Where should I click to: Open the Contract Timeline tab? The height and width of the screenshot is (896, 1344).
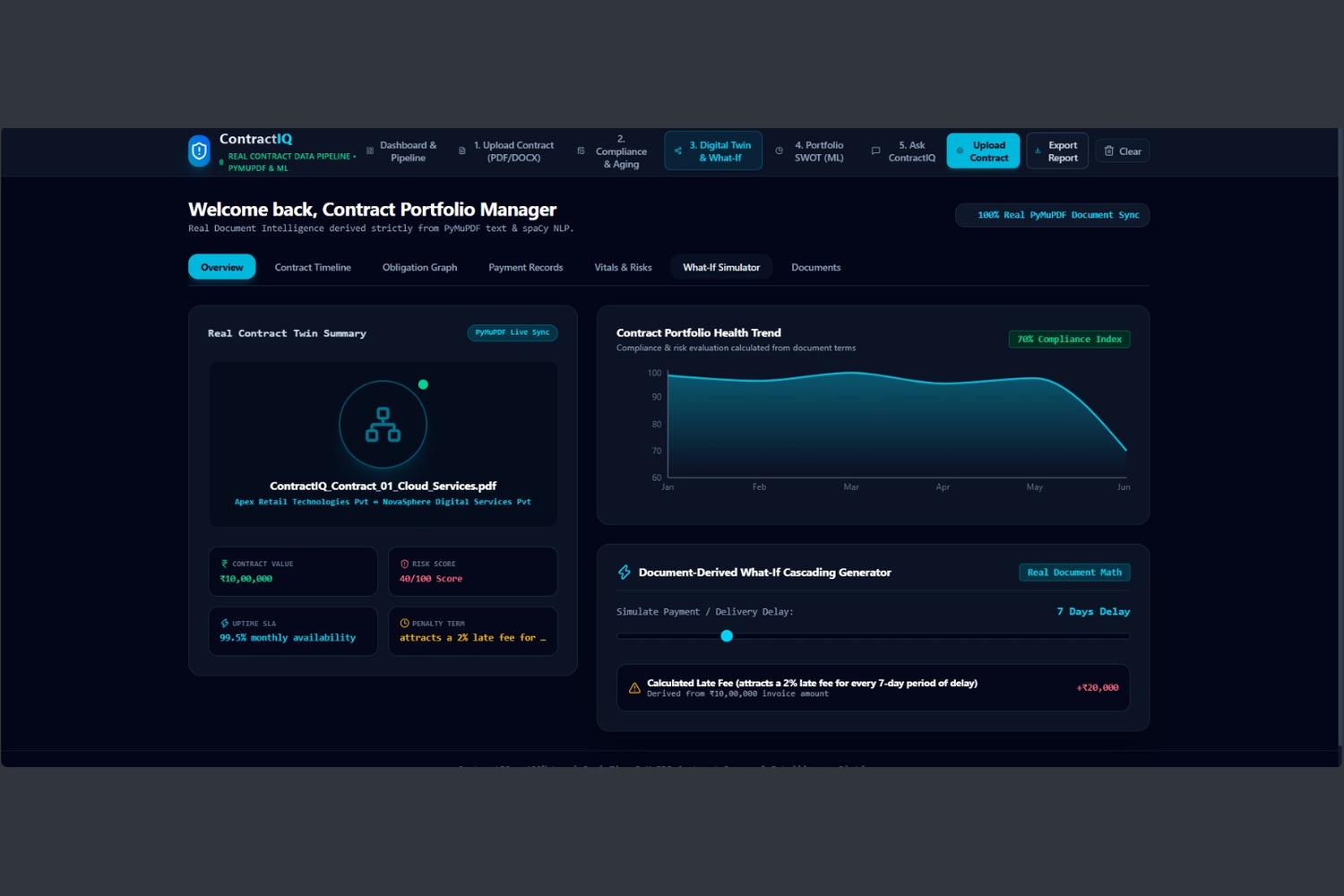click(313, 267)
